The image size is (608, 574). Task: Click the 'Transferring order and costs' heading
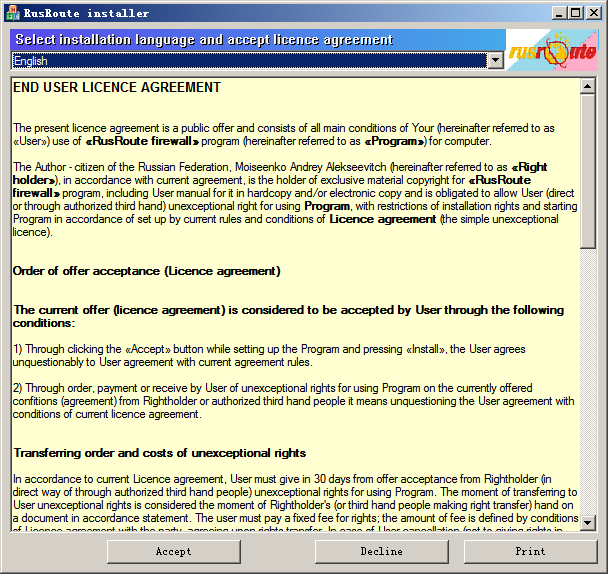click(x=160, y=453)
